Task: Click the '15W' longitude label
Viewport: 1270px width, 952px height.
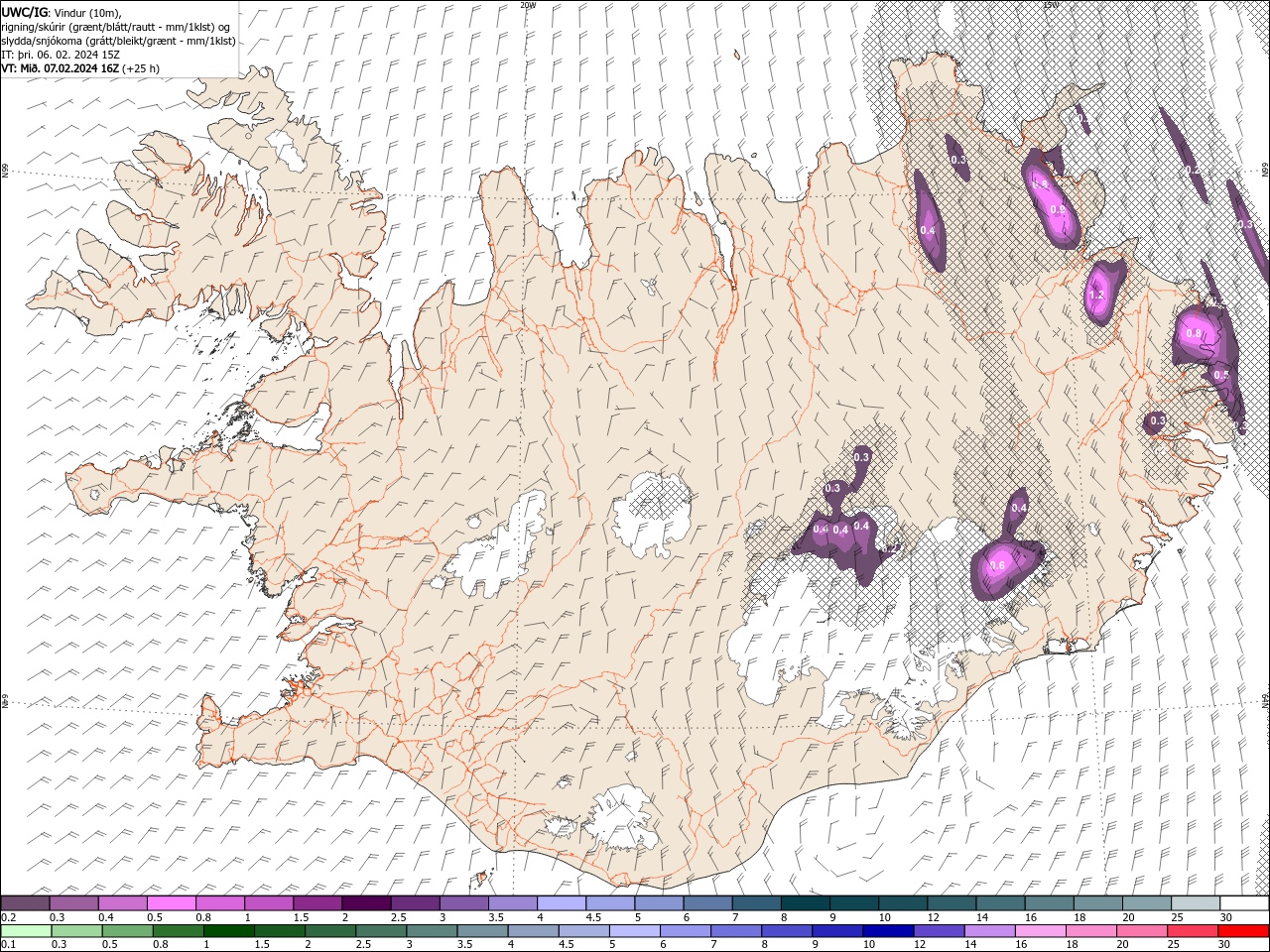Action: click(1051, 5)
